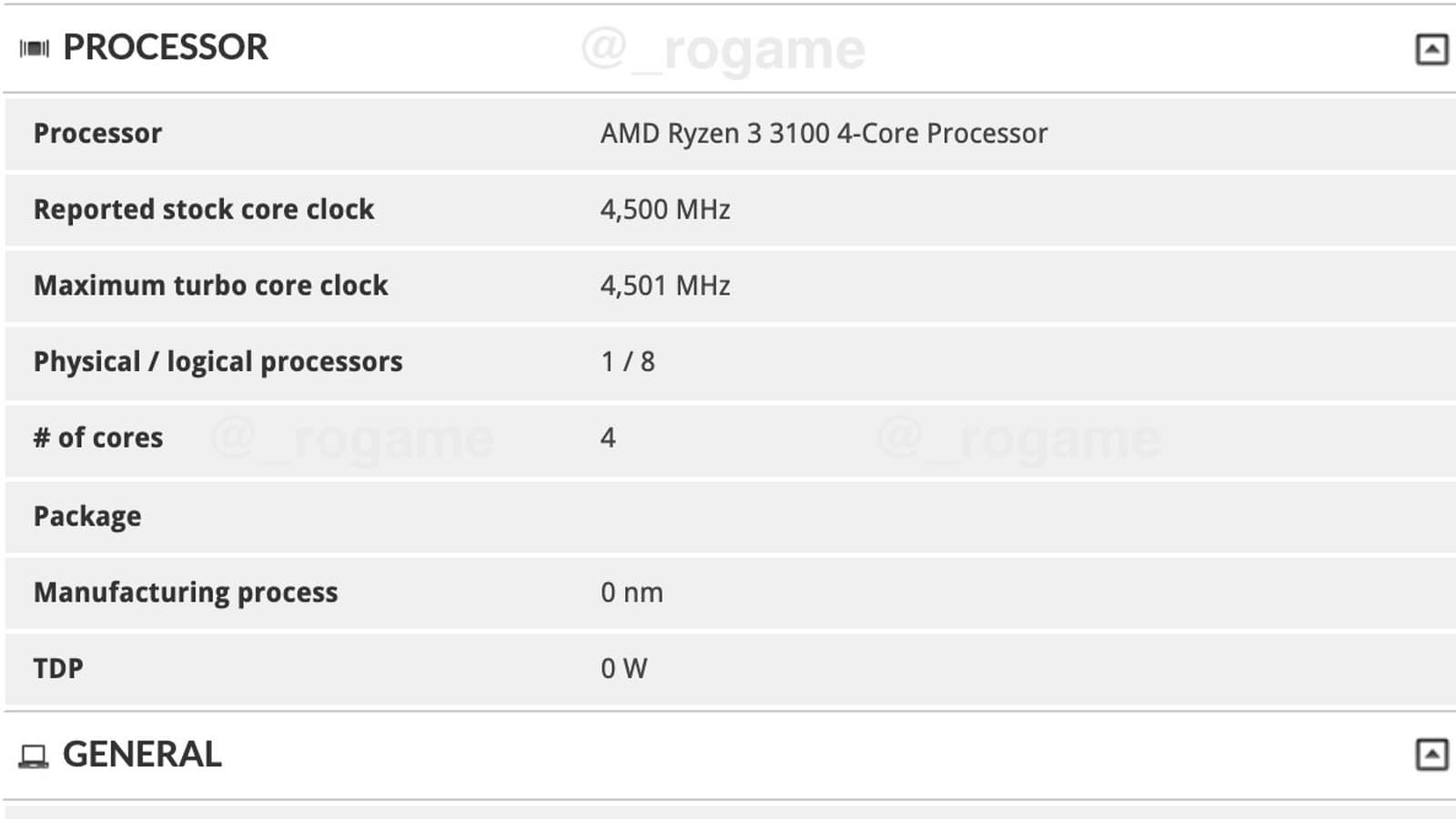Viewport: 1456px width, 819px height.
Task: Click the AMD Ryzen 3 3100 processor name
Action: 823,133
